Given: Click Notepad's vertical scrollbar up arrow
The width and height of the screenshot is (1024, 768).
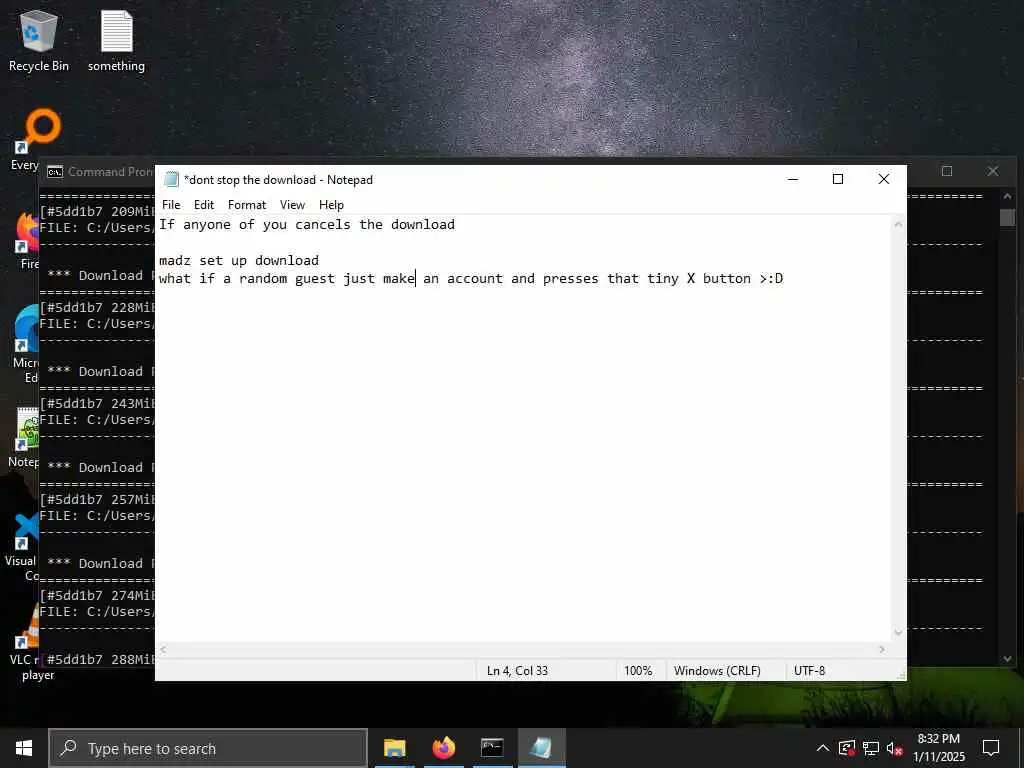Looking at the screenshot, I should (x=898, y=225).
